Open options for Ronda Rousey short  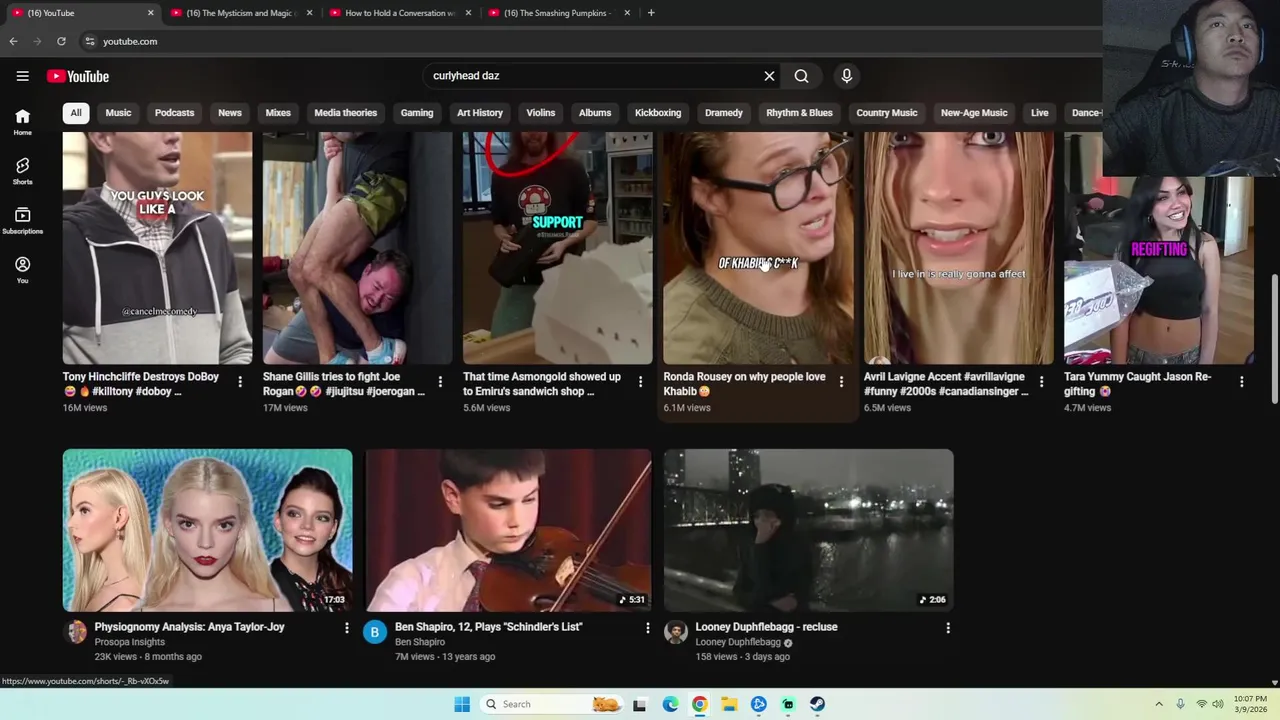click(841, 382)
